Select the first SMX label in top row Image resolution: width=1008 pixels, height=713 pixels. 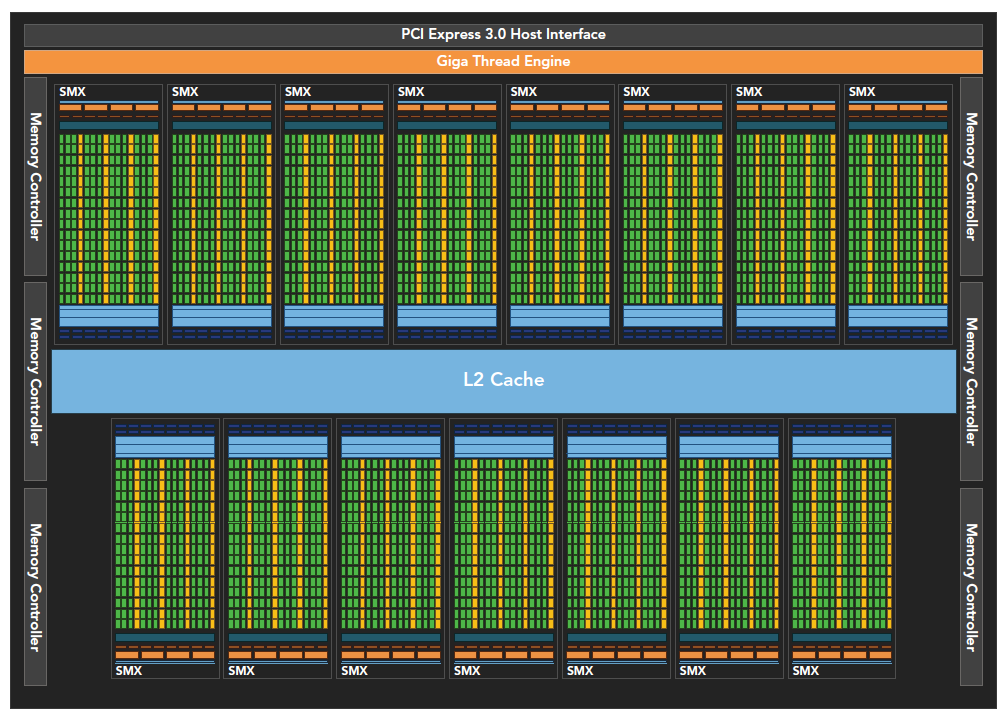tap(72, 92)
